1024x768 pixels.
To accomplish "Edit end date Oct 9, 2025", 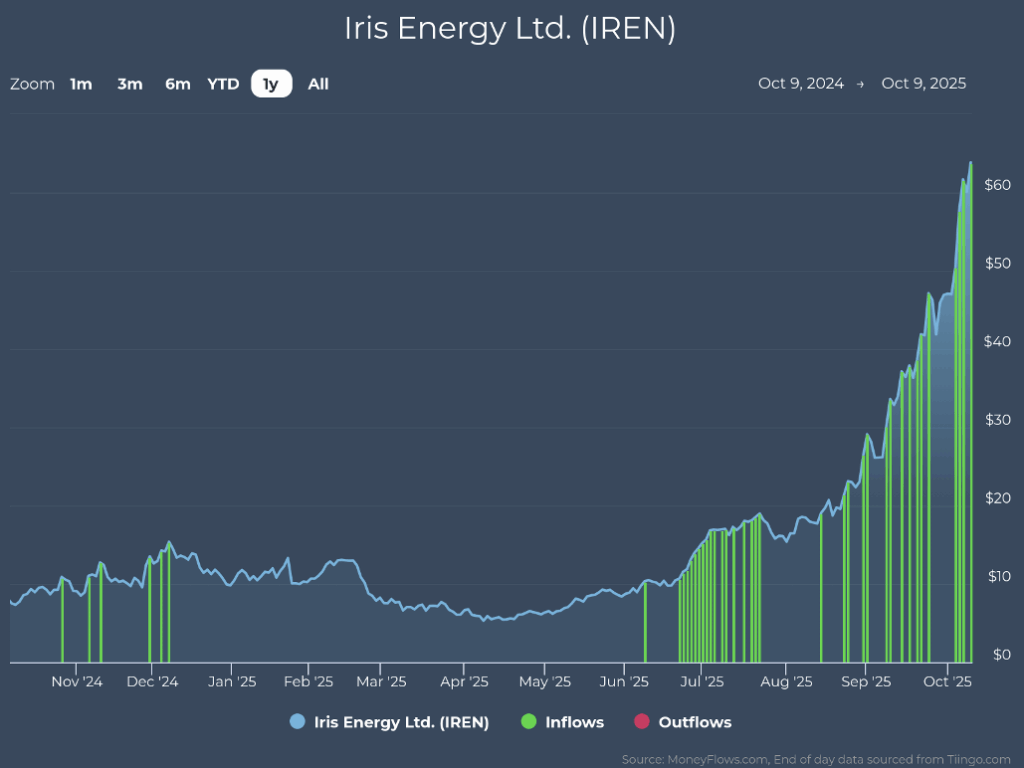I will [x=923, y=84].
